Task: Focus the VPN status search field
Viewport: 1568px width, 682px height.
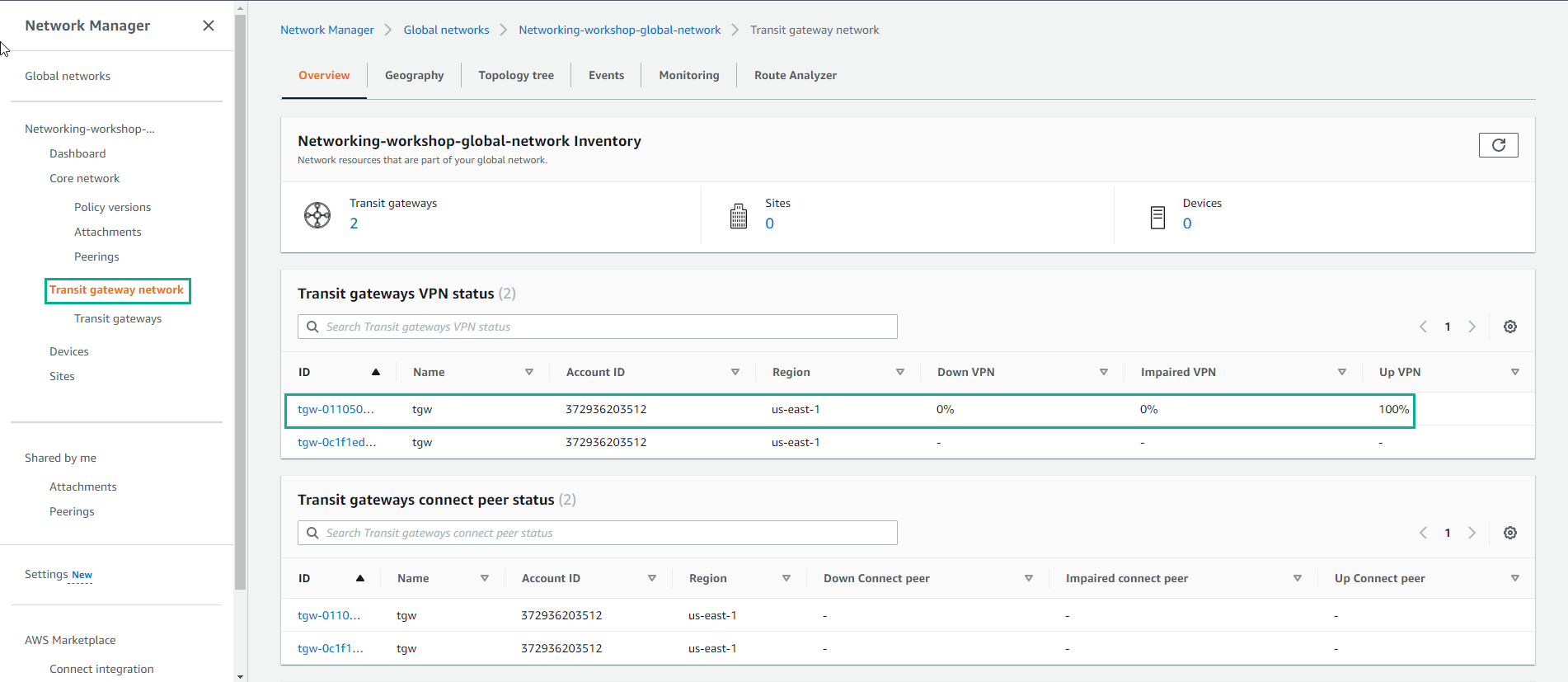Action: point(598,327)
